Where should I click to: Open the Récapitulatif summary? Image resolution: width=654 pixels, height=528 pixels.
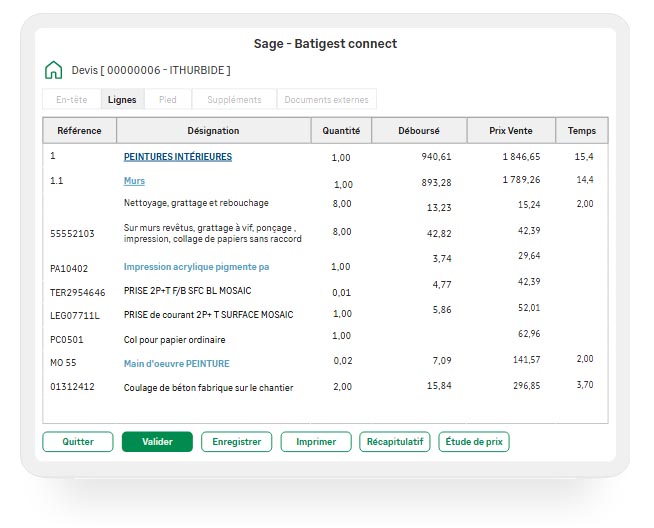point(395,442)
